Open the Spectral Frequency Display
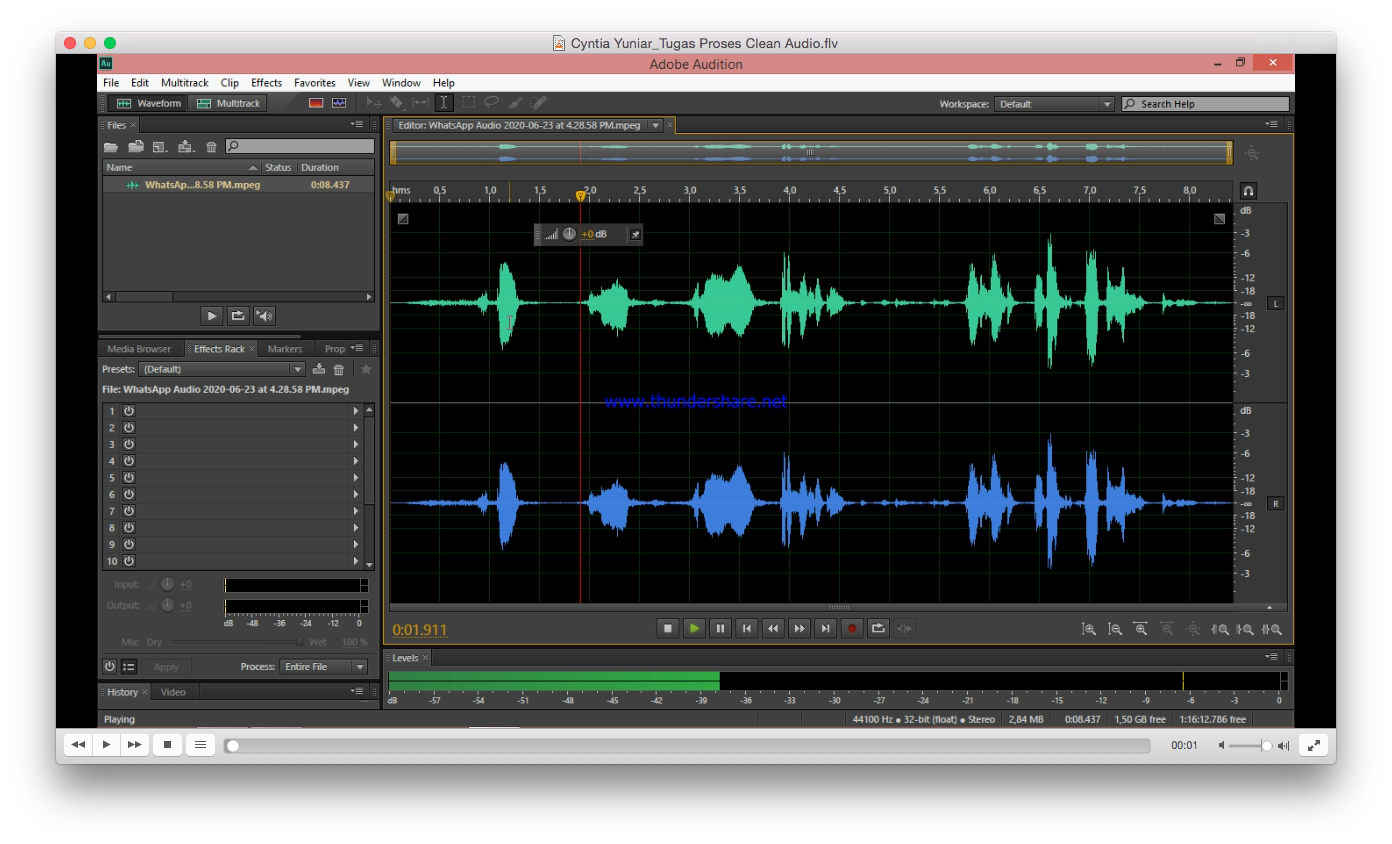The height and width of the screenshot is (844, 1392). click(316, 102)
